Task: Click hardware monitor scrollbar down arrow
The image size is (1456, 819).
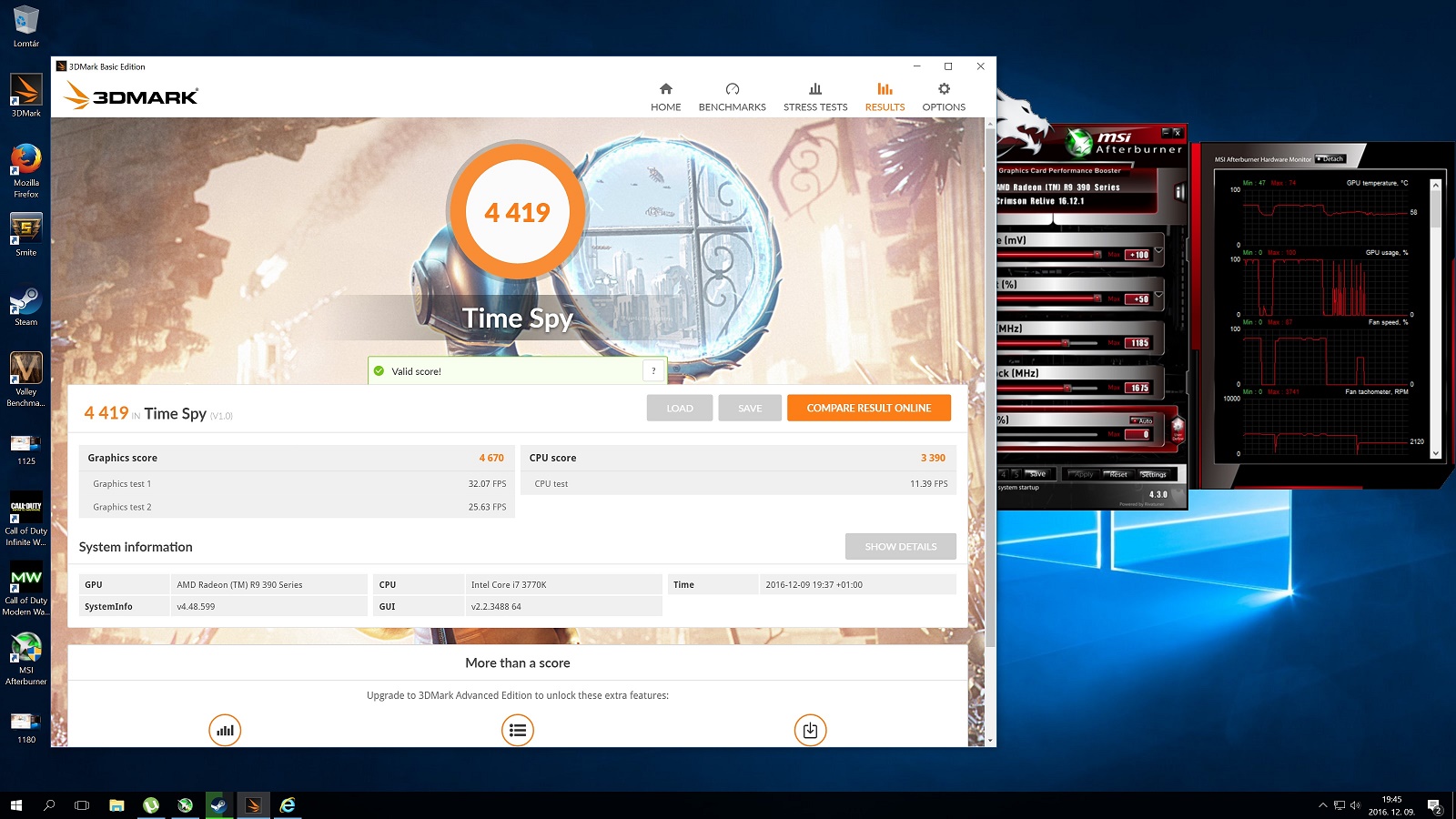Action: [x=1436, y=453]
